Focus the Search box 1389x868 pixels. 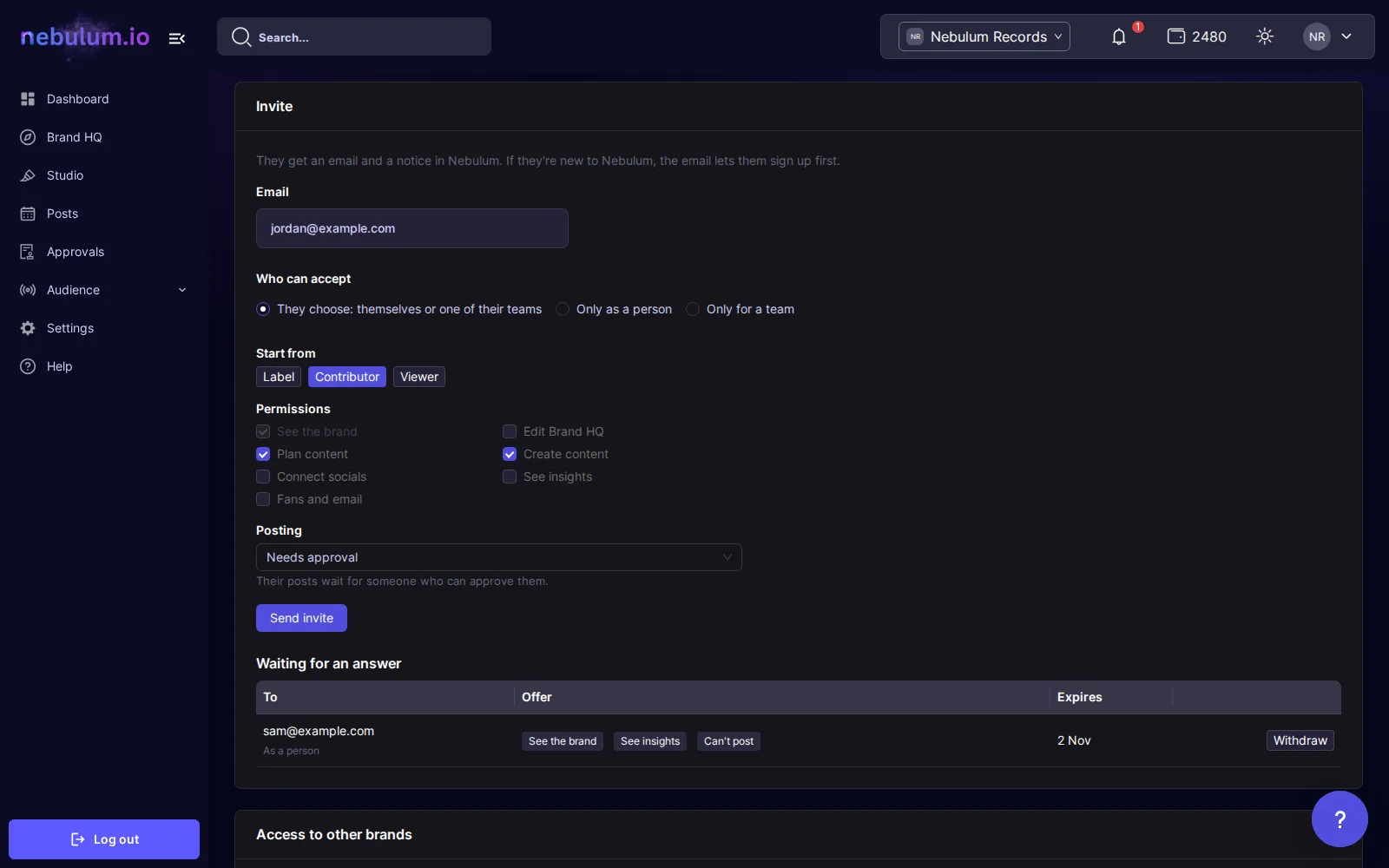pyautogui.click(x=354, y=36)
